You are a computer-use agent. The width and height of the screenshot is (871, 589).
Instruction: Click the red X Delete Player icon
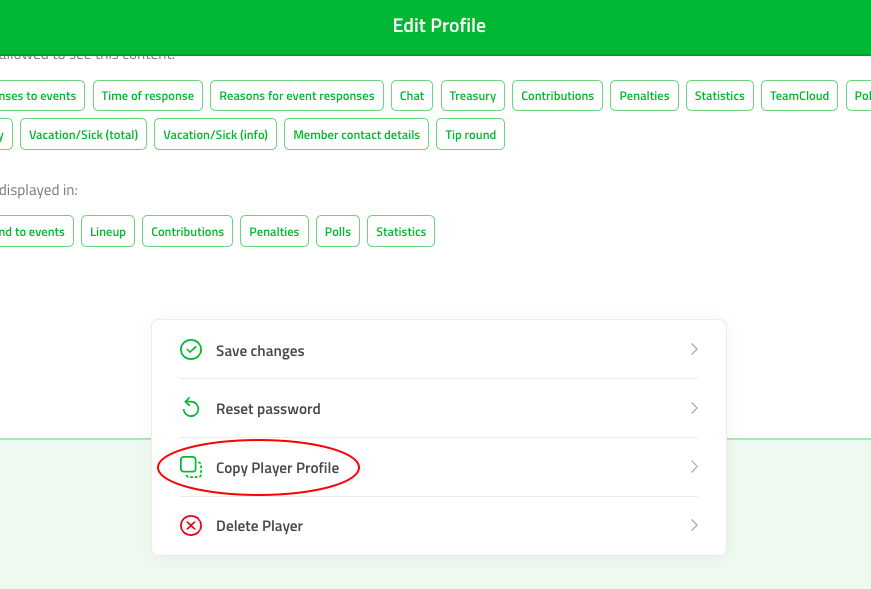[191, 525]
